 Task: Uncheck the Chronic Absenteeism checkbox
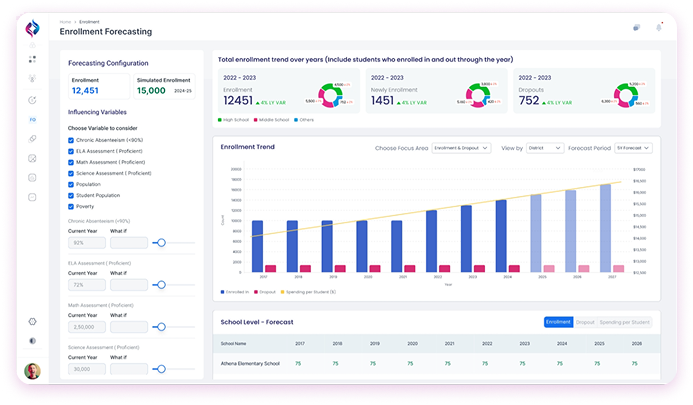click(71, 141)
